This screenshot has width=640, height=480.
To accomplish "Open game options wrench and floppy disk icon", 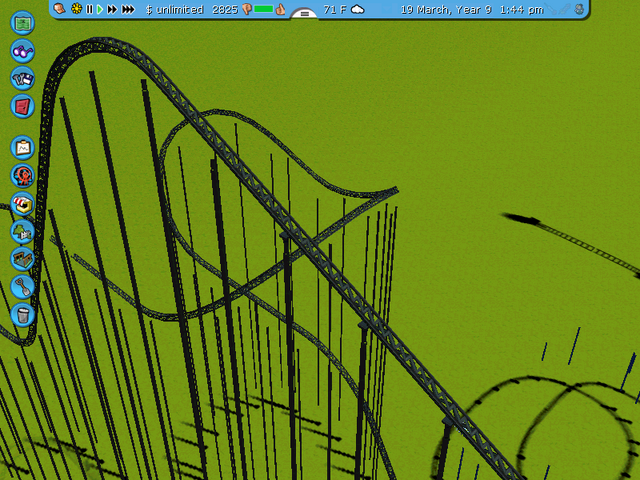I will 22,78.
